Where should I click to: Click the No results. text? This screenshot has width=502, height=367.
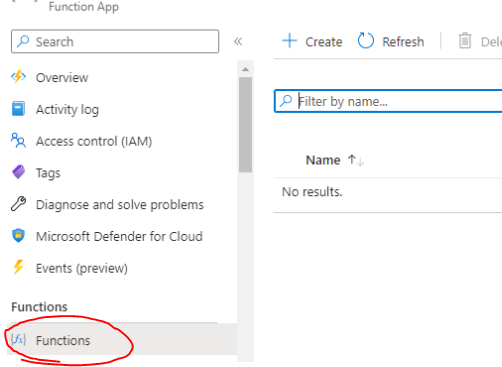(x=312, y=192)
